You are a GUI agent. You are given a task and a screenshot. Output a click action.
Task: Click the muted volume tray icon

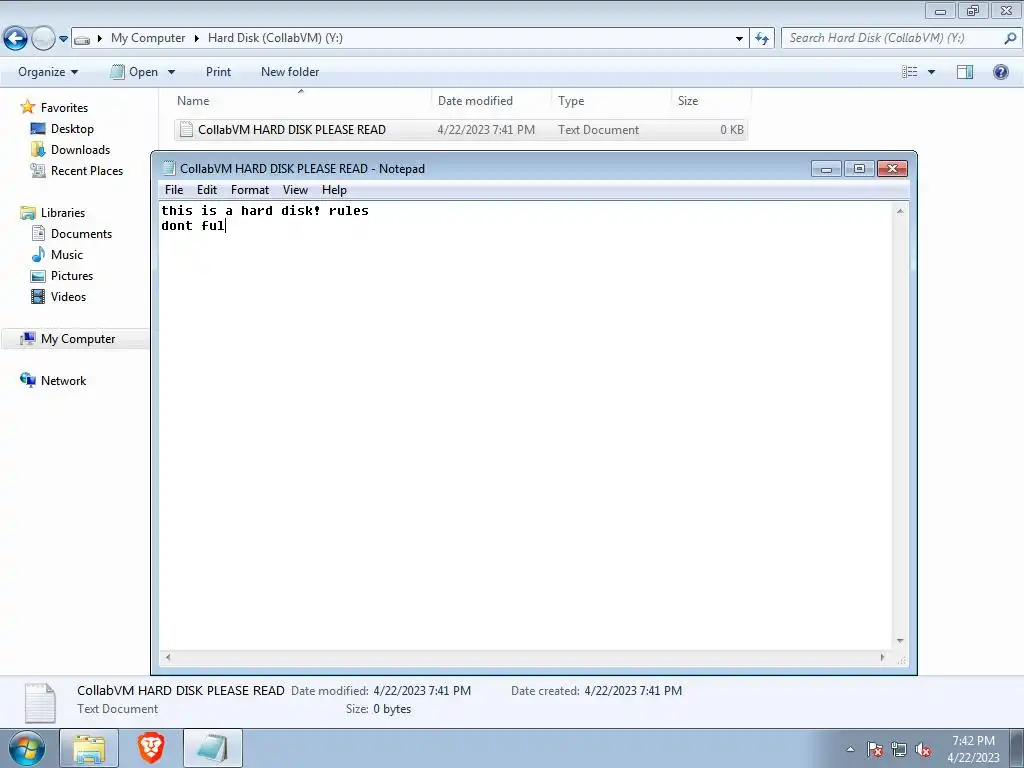tap(923, 749)
